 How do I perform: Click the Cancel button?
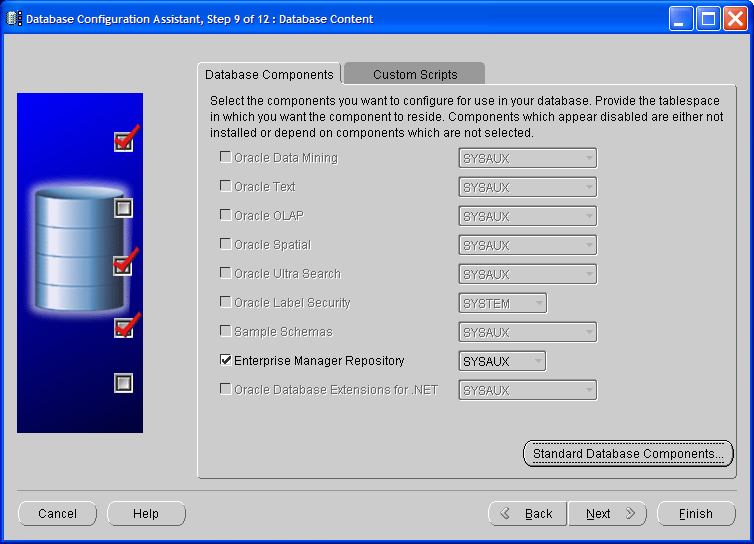tap(57, 514)
